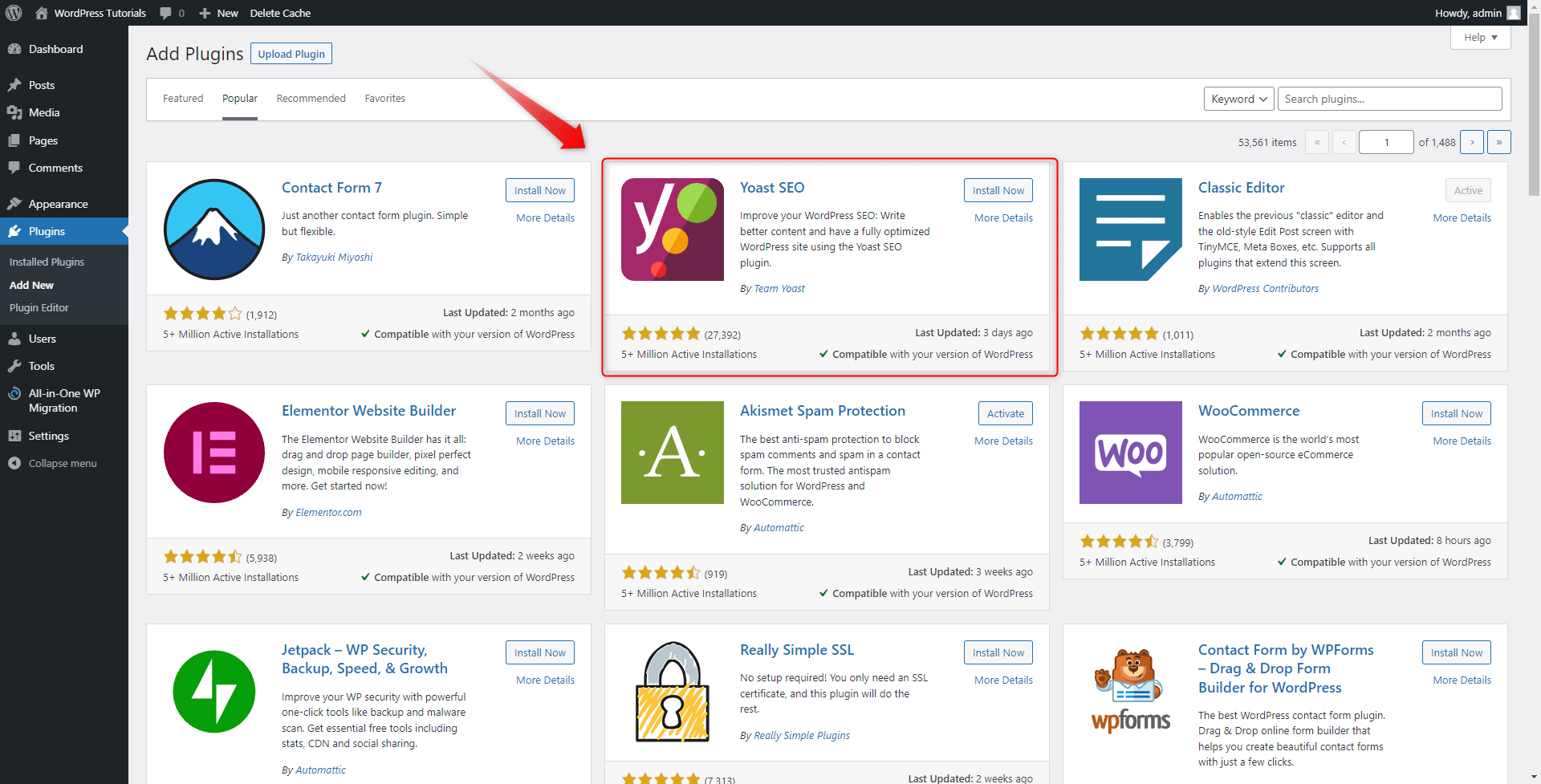Viewport: 1541px width, 784px height.
Task: Open the comments bubble icon in admin bar
Action: point(165,13)
